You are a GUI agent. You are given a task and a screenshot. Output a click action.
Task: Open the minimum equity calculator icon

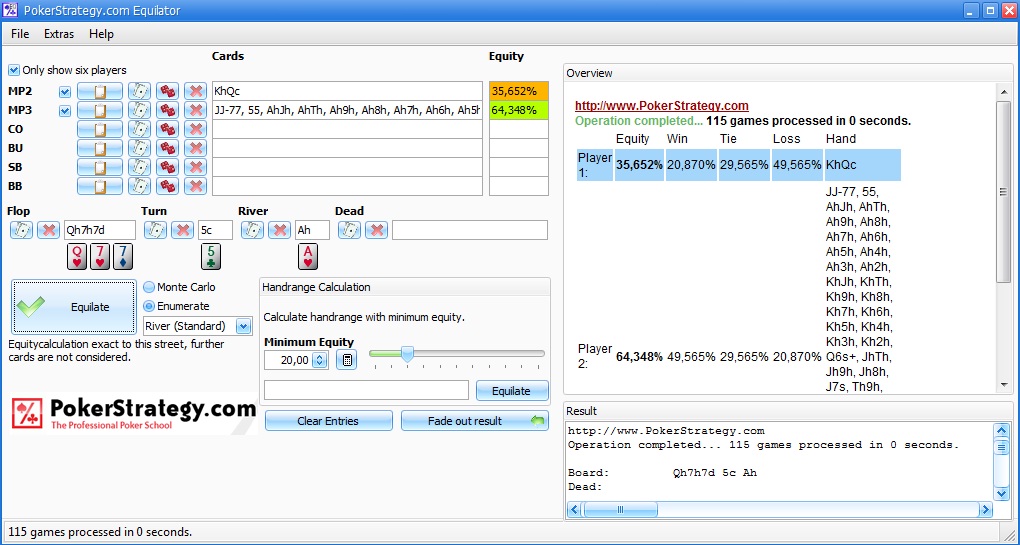point(347,360)
